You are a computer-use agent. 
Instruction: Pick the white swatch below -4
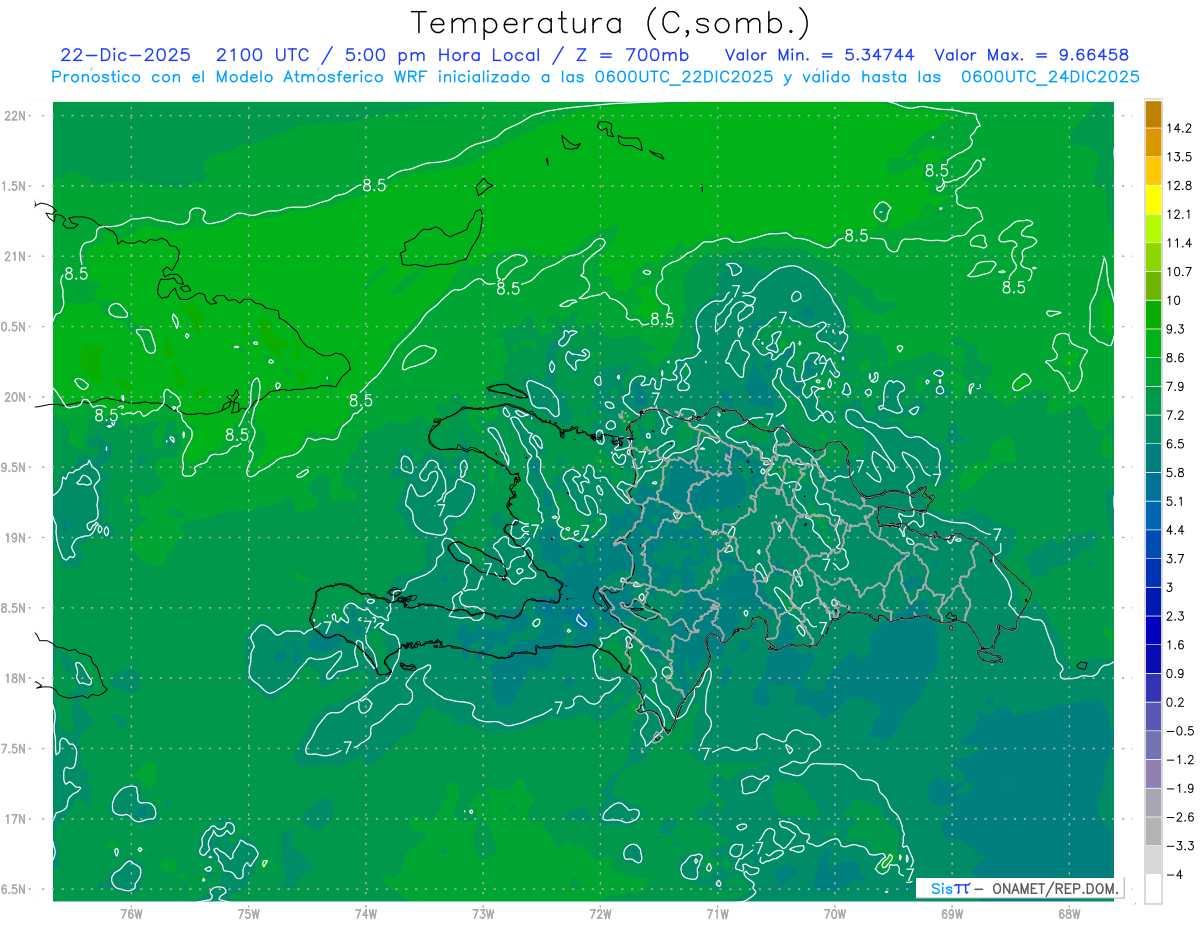[x=1153, y=889]
